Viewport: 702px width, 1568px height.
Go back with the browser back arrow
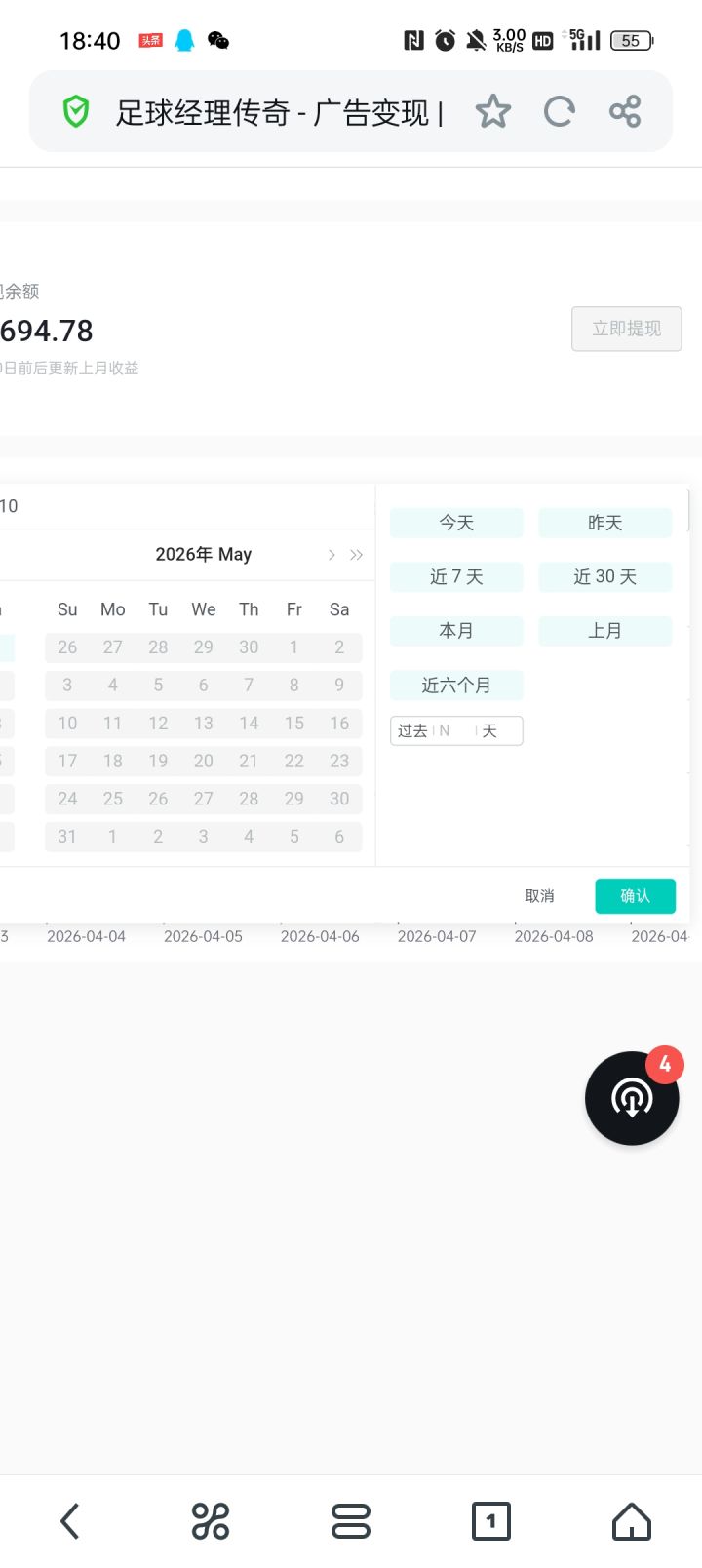click(x=69, y=1521)
